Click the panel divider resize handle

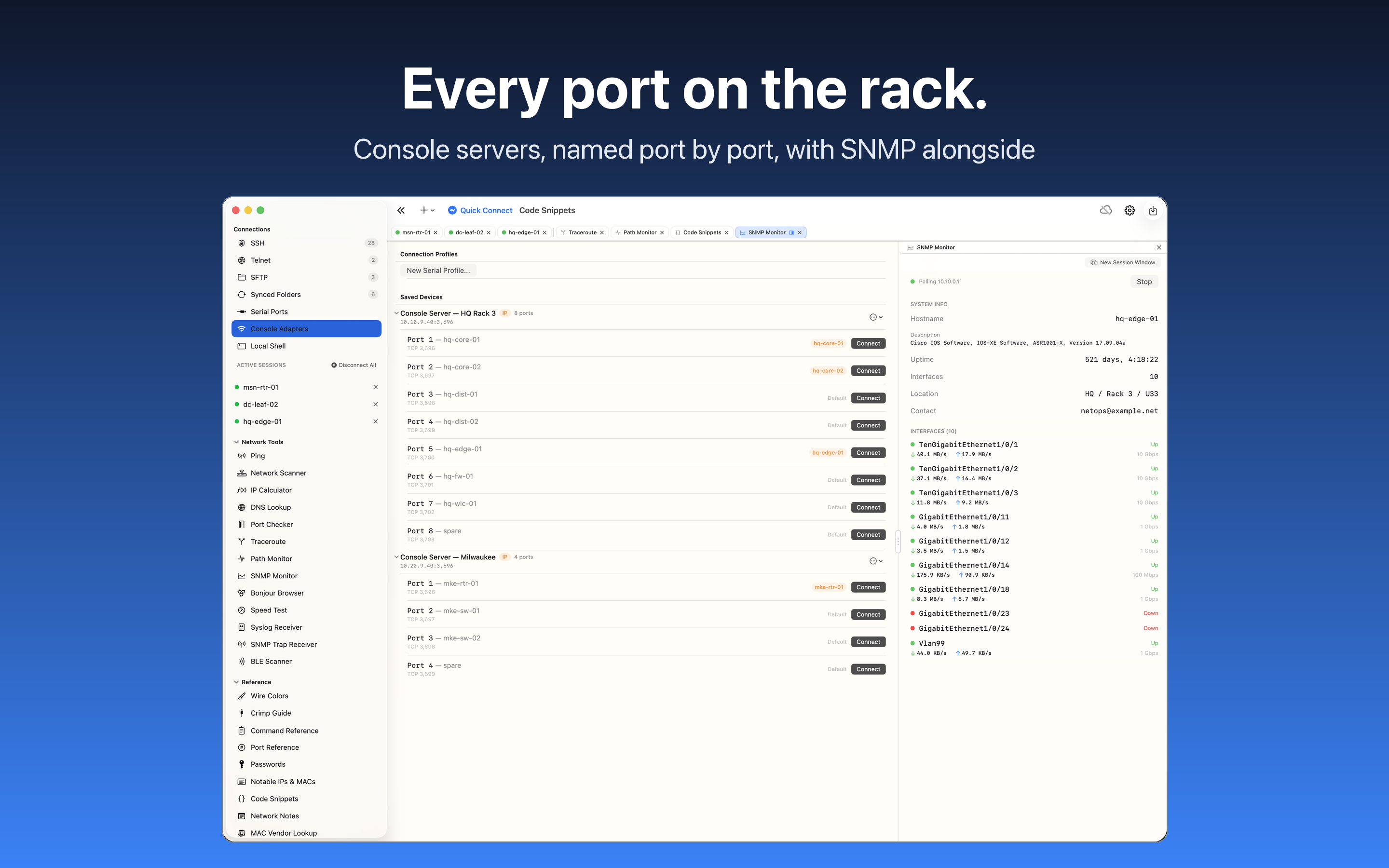point(898,542)
